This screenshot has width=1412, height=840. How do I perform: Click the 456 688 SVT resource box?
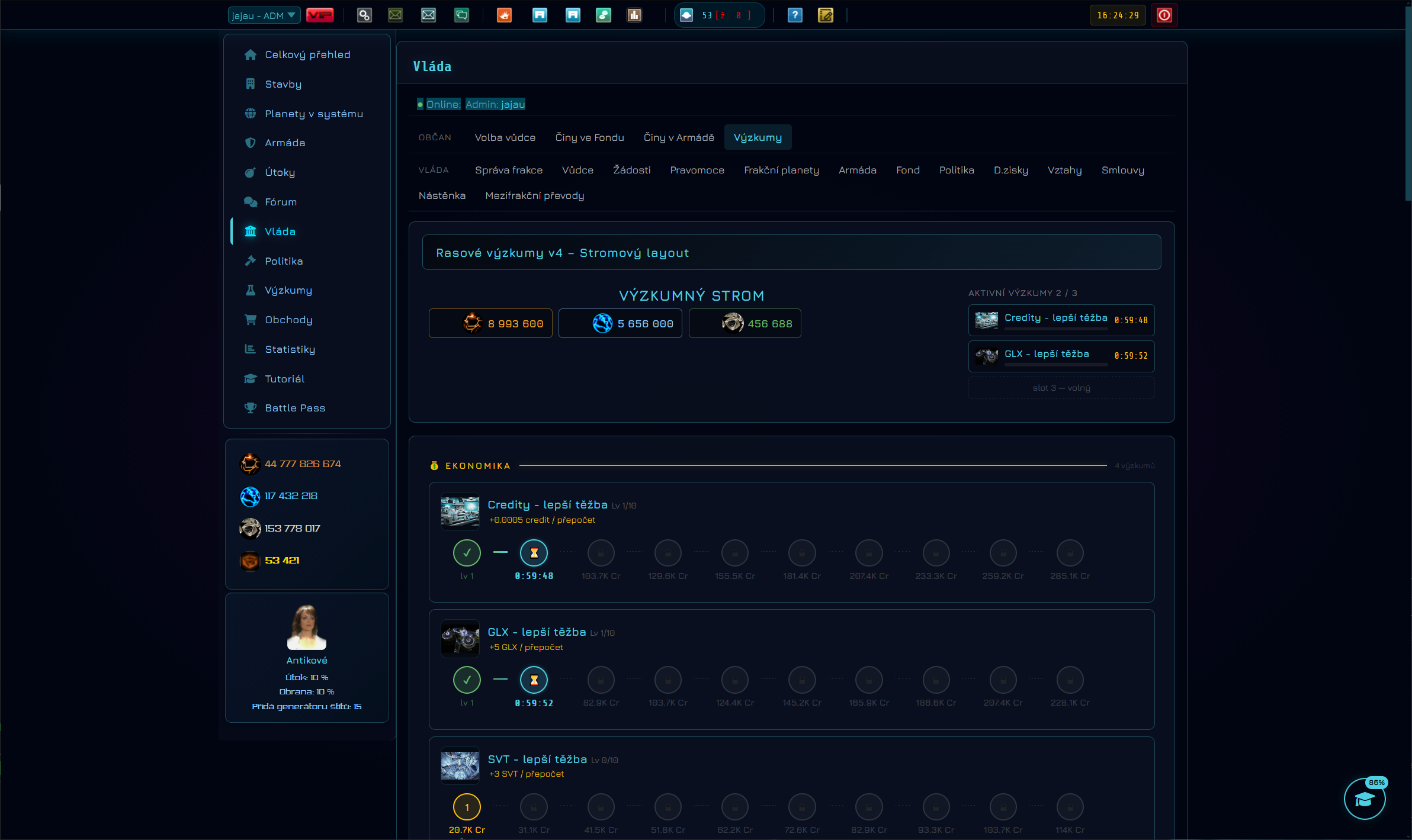(744, 323)
